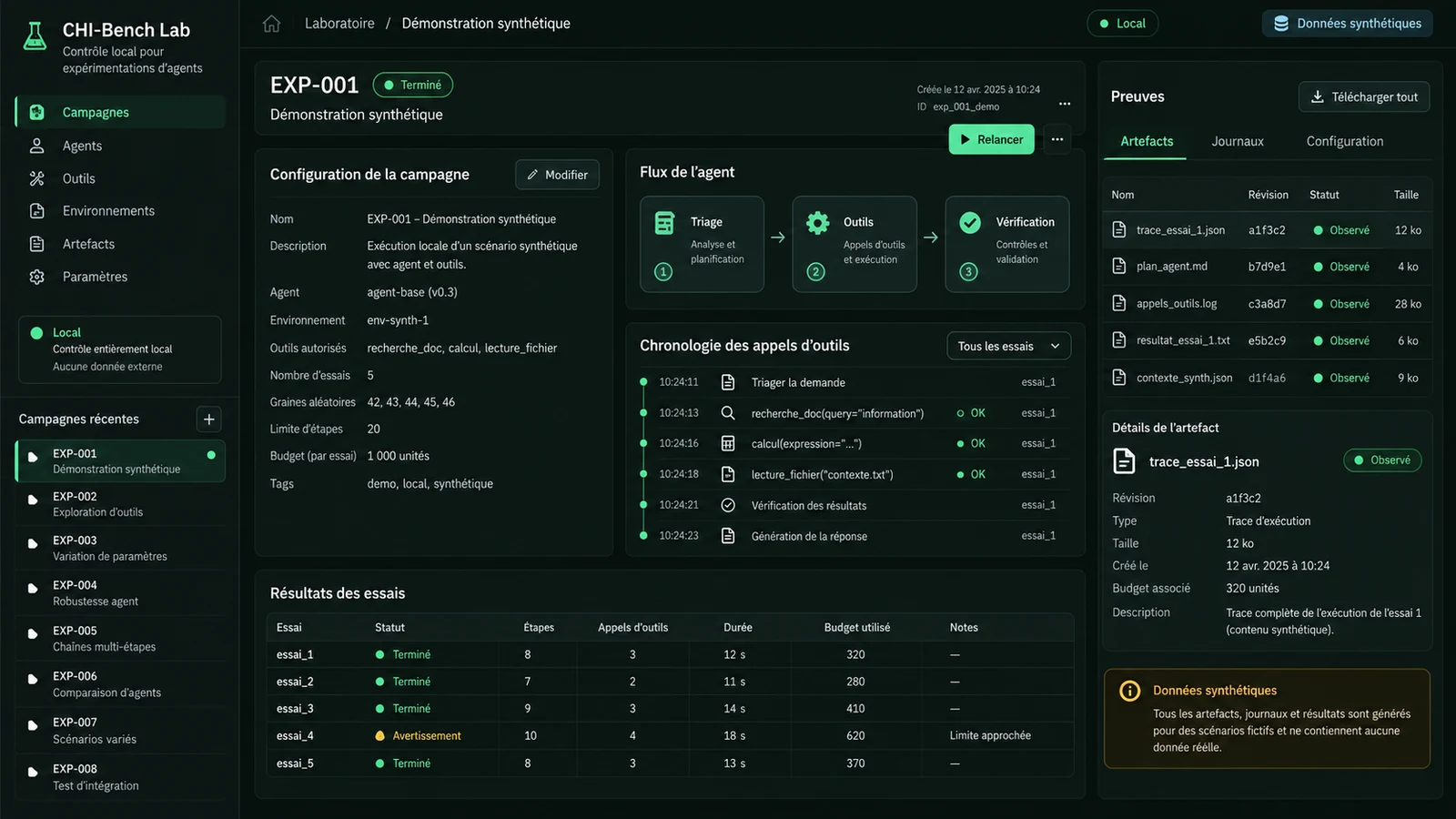The width and height of the screenshot is (1456, 819).
Task: Open Environnements in the sidebar
Action: [x=120, y=211]
